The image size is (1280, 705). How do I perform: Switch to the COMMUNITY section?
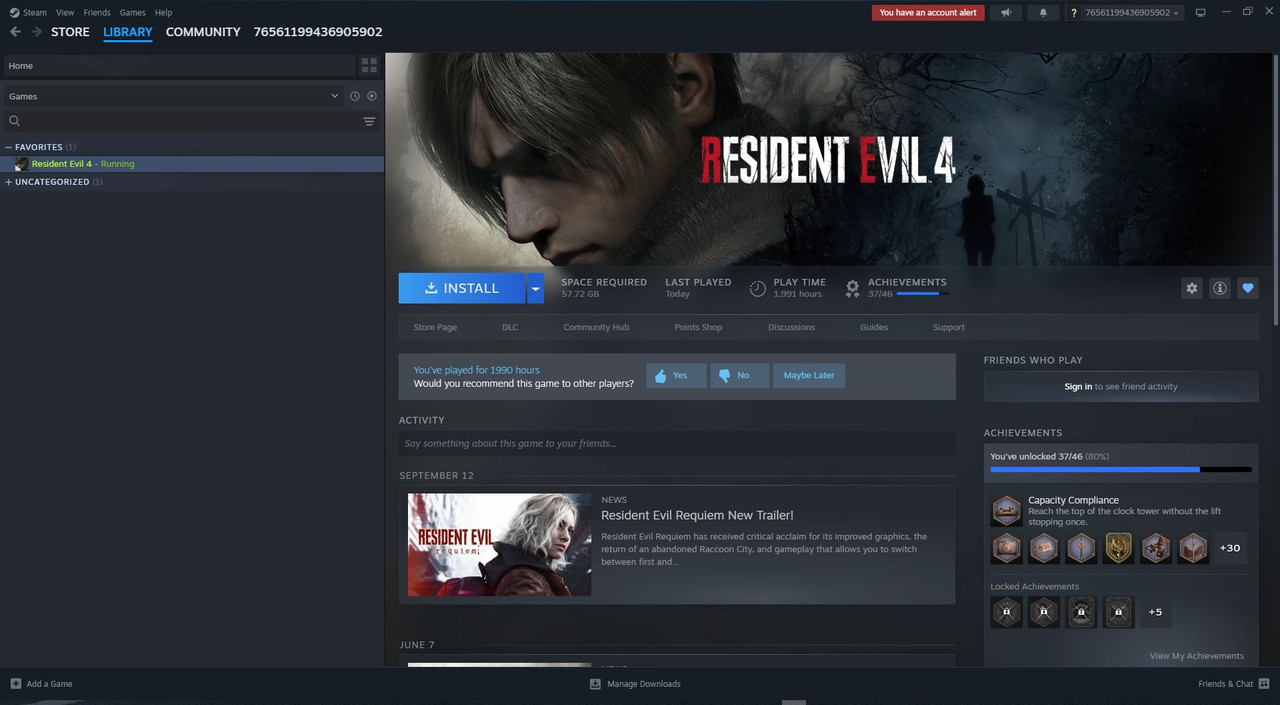pos(203,32)
